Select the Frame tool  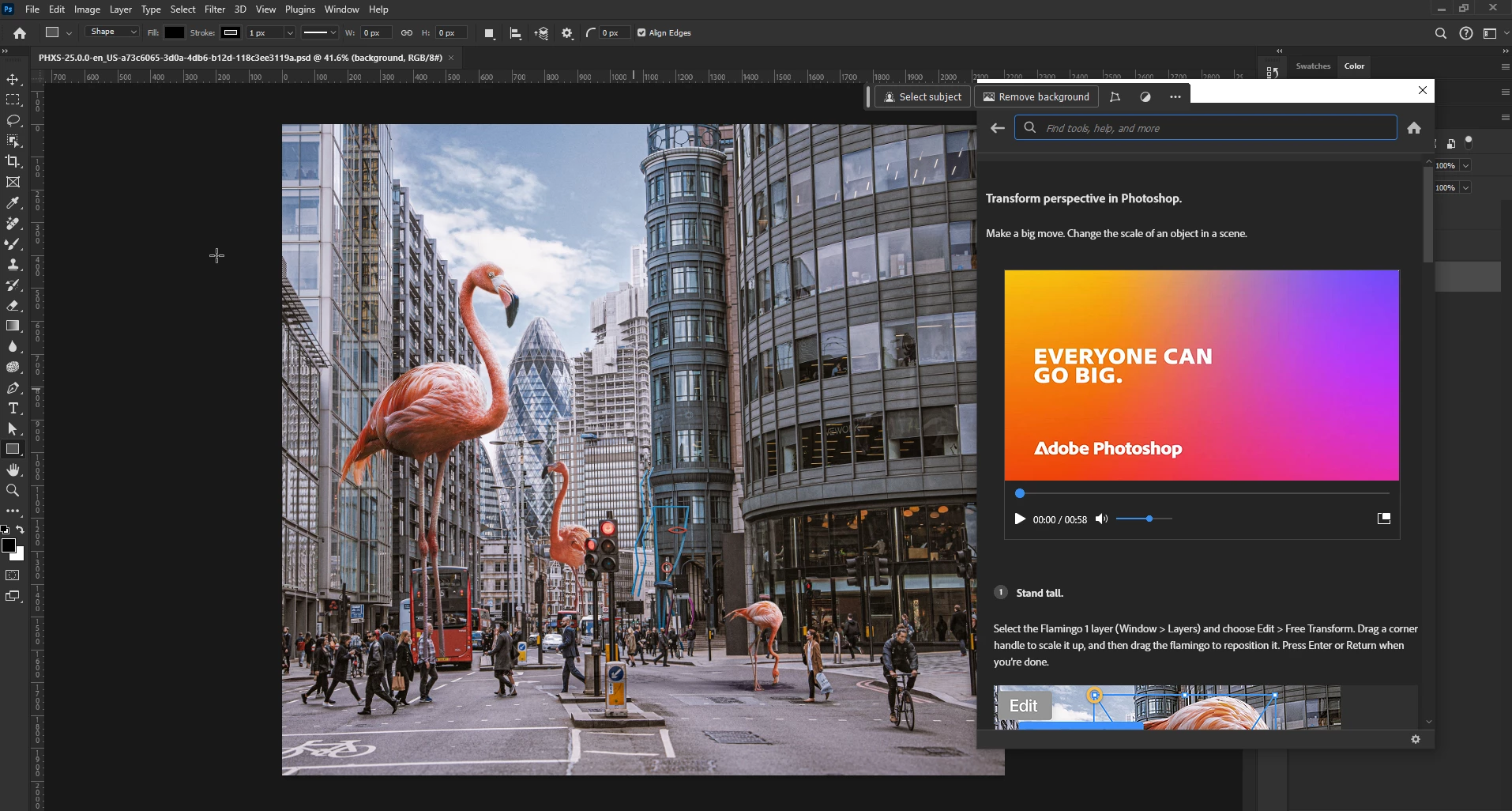13,183
